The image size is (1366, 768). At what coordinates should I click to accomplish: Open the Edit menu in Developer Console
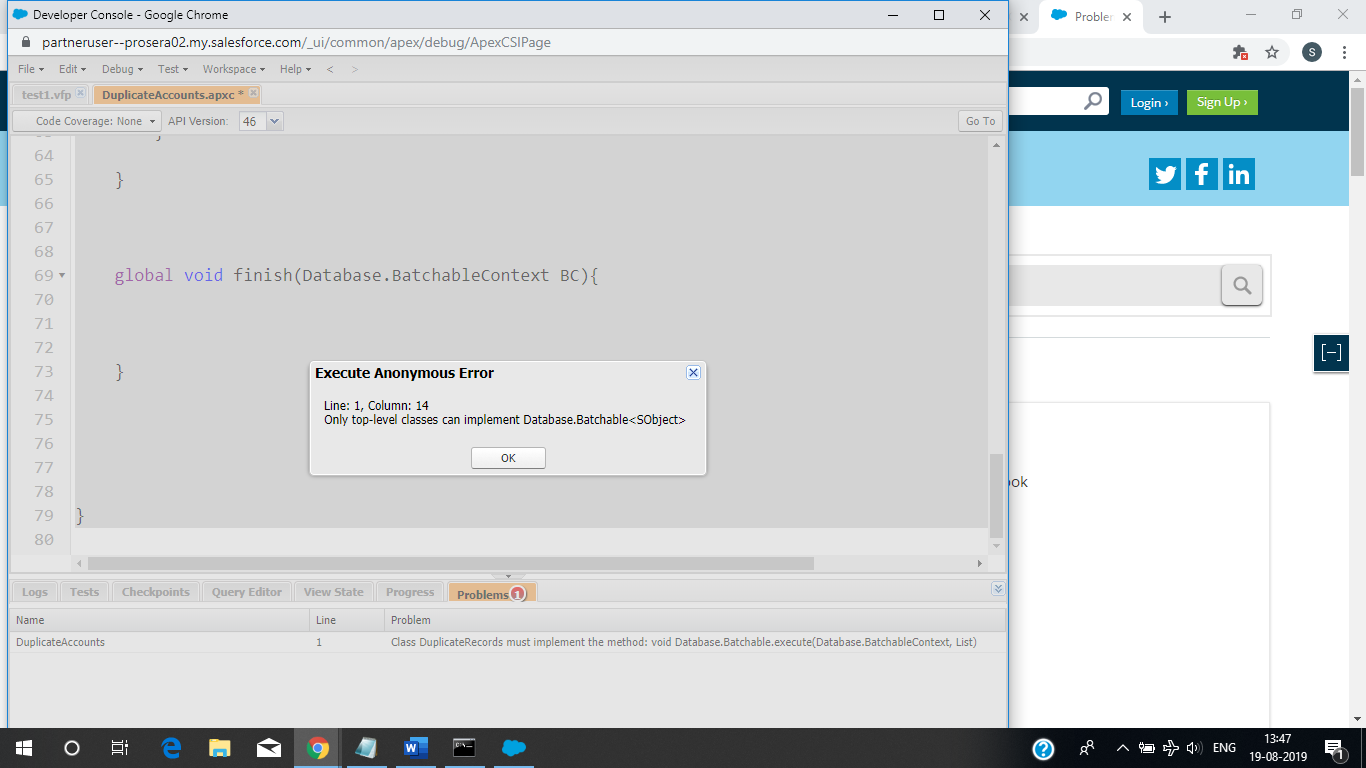(72, 69)
